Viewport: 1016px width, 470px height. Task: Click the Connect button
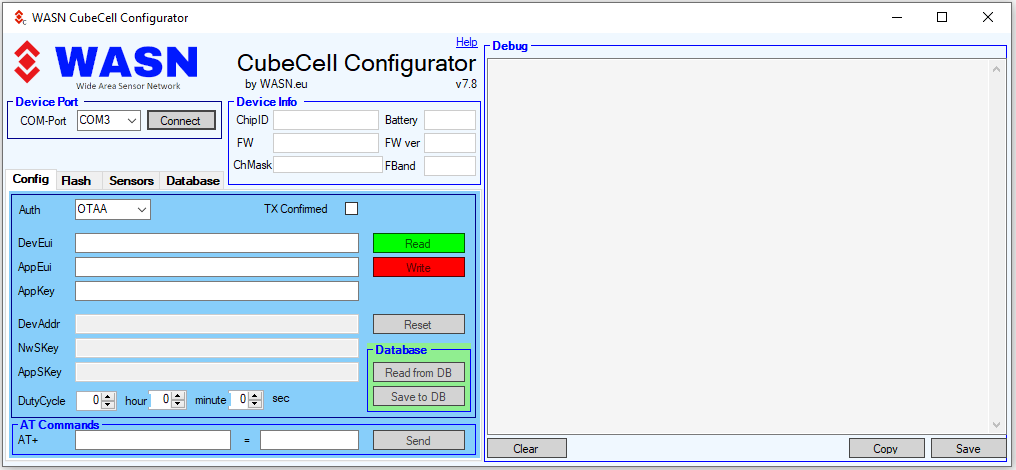point(181,121)
